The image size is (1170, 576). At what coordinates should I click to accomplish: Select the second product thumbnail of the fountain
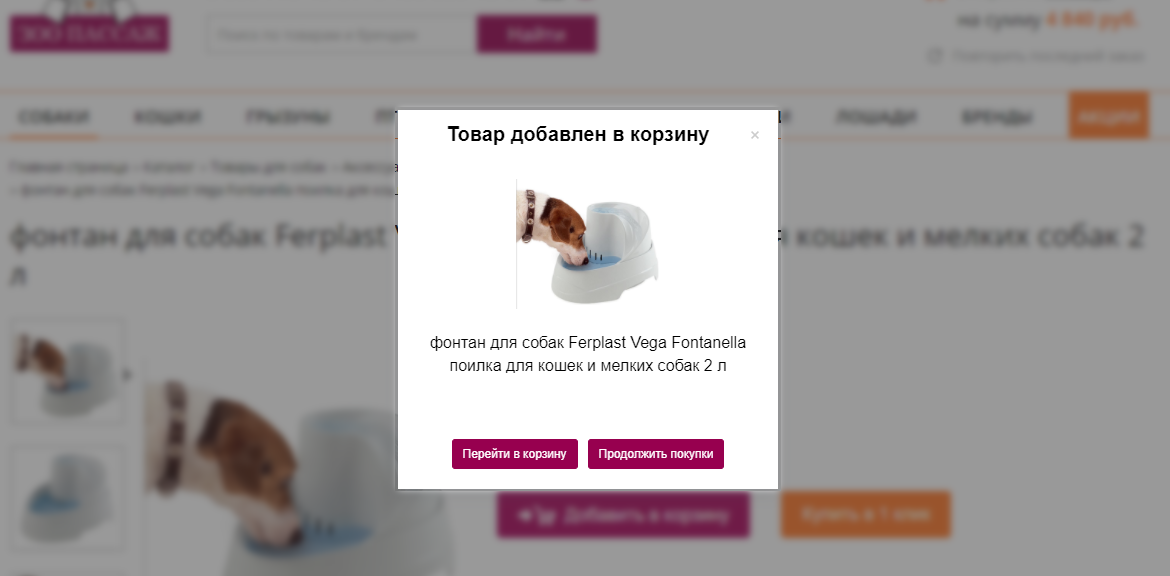(x=67, y=498)
